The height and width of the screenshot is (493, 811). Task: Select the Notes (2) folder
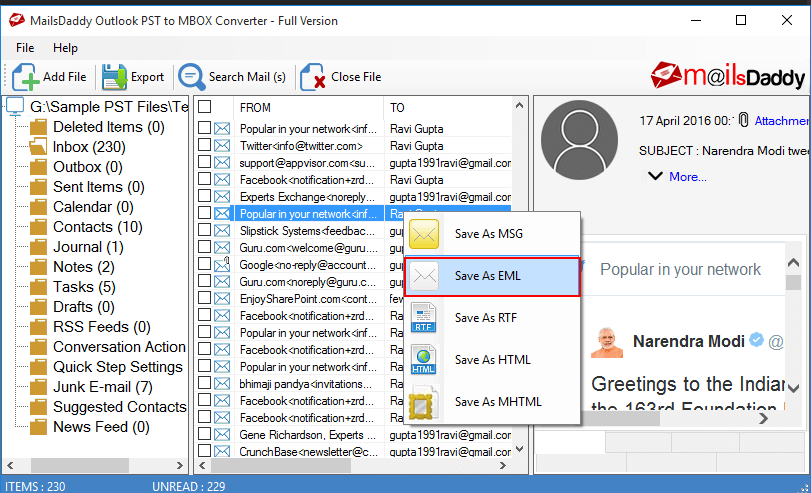pyautogui.click(x=83, y=267)
